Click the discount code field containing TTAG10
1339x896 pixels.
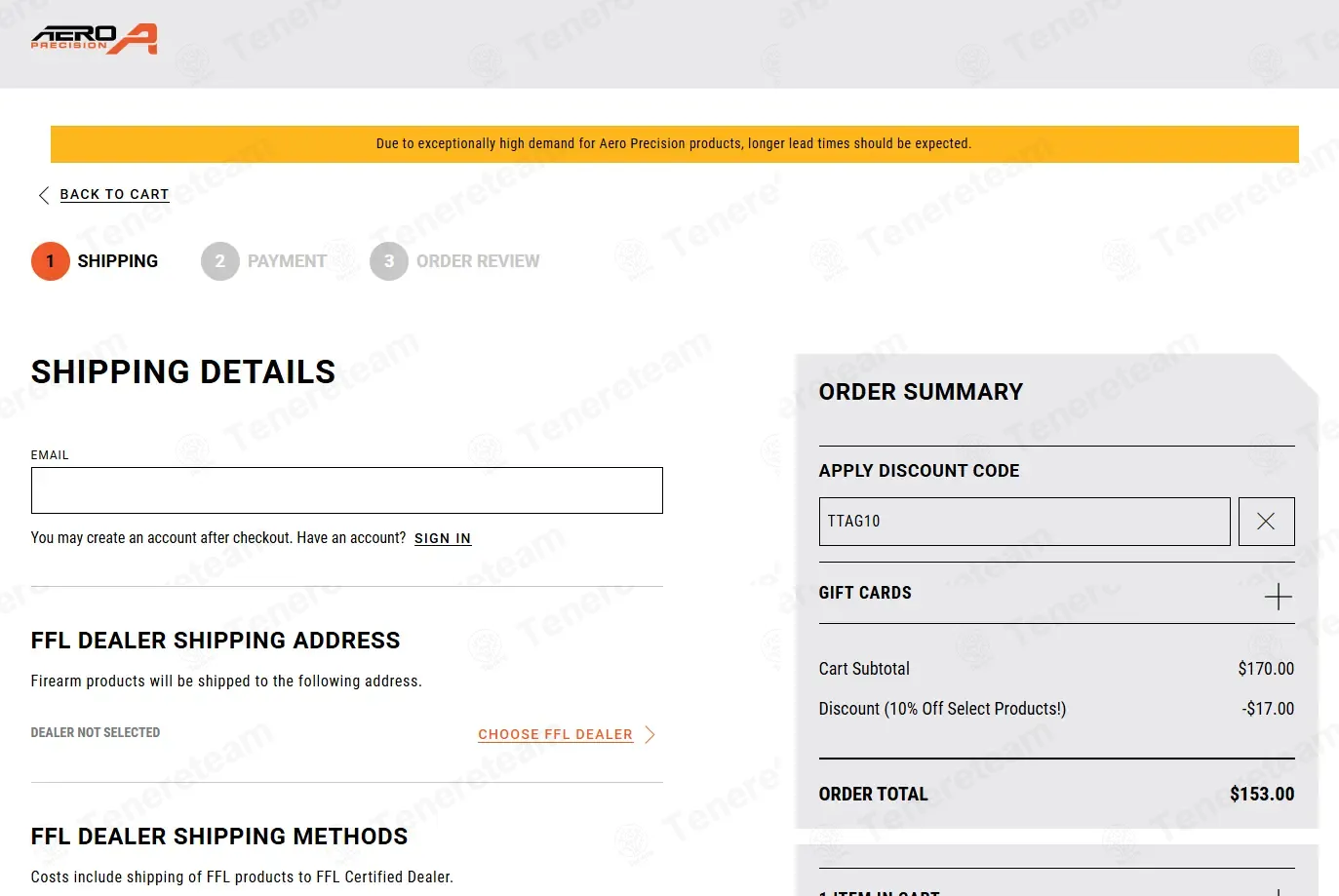click(1024, 522)
